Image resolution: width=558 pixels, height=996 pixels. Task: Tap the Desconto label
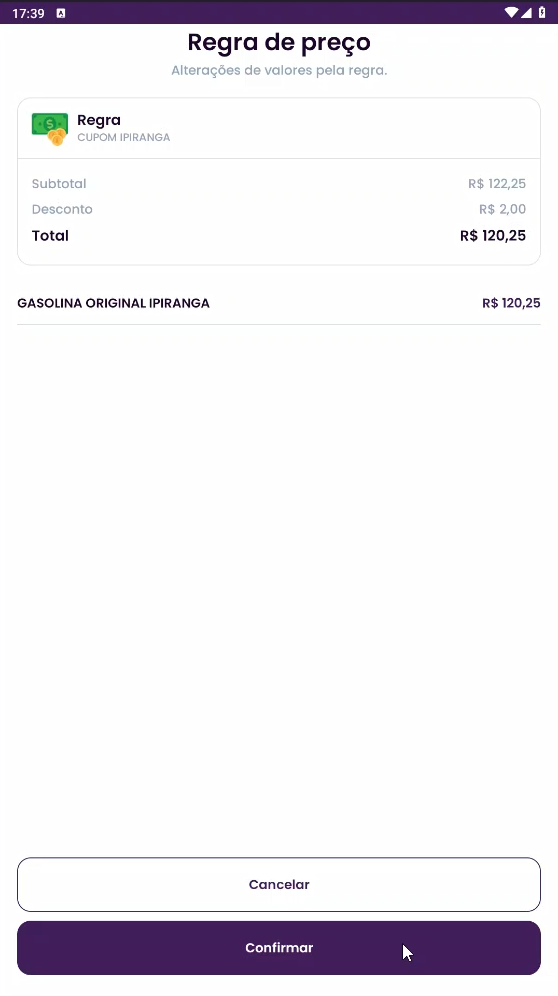62,209
